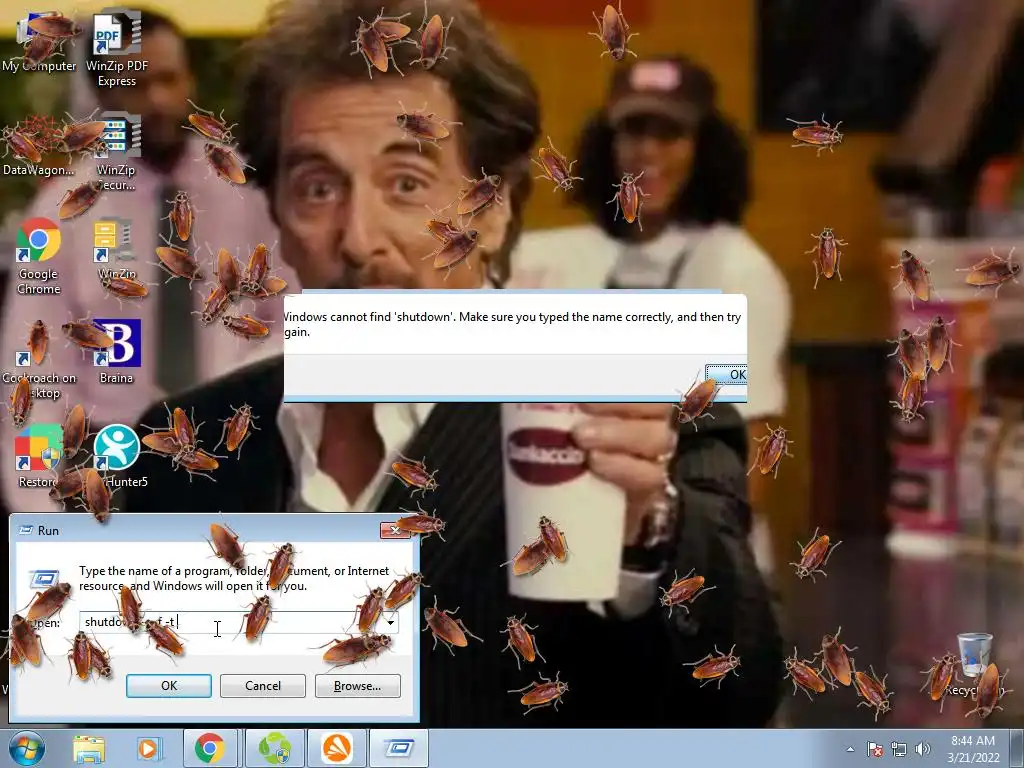The width and height of the screenshot is (1024, 768).
Task: Open the WinZip desktop shortcut icon
Action: point(116,250)
